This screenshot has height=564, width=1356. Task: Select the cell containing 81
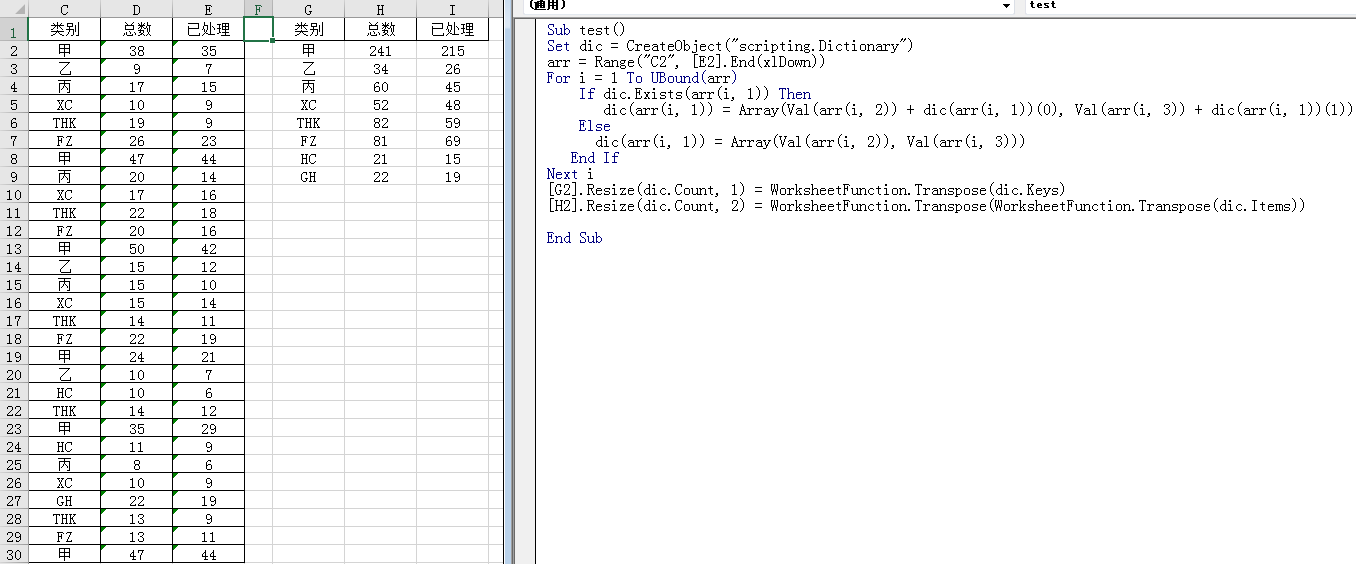(381, 141)
